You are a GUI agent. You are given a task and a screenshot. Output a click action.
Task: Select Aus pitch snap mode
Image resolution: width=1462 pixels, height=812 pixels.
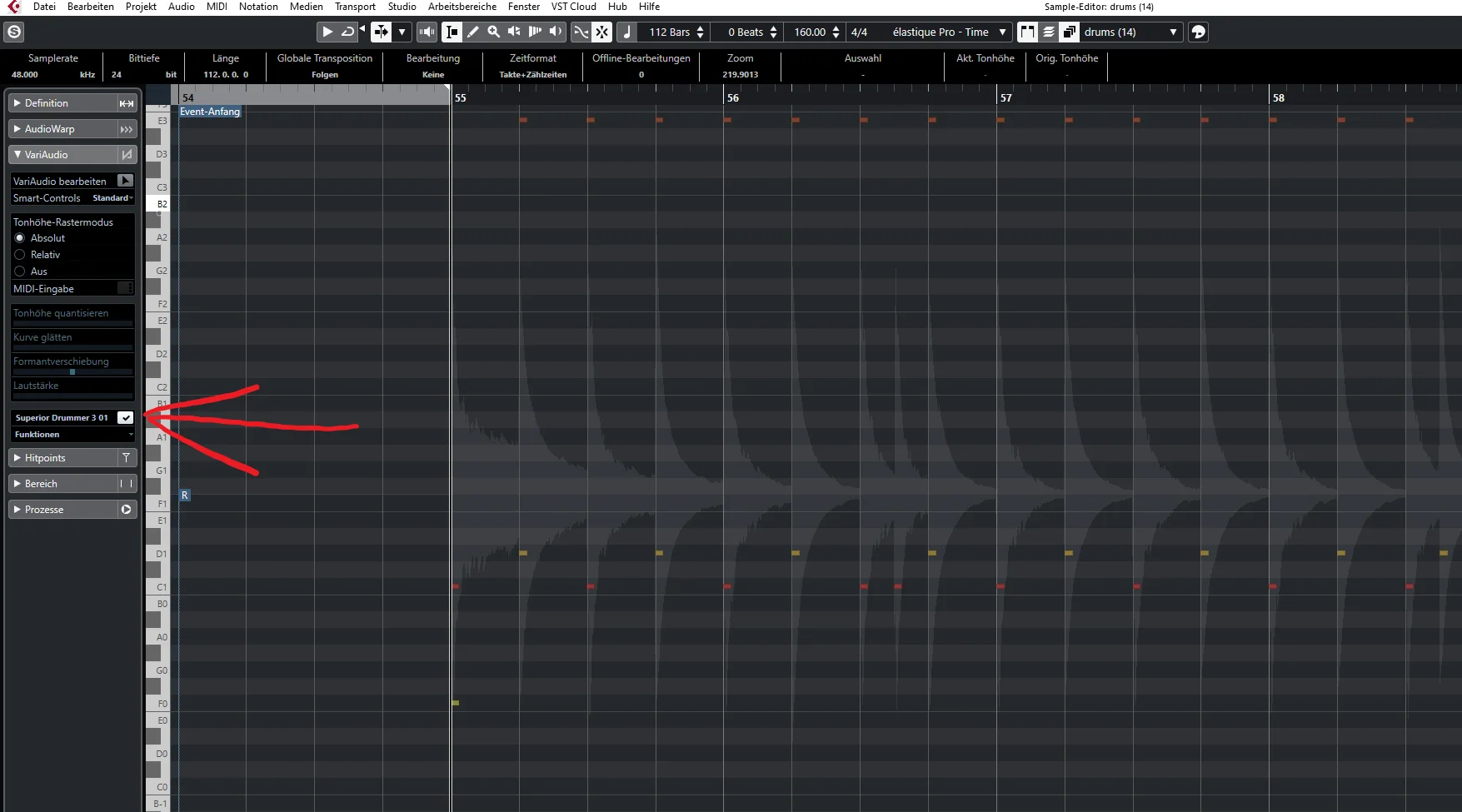[20, 271]
